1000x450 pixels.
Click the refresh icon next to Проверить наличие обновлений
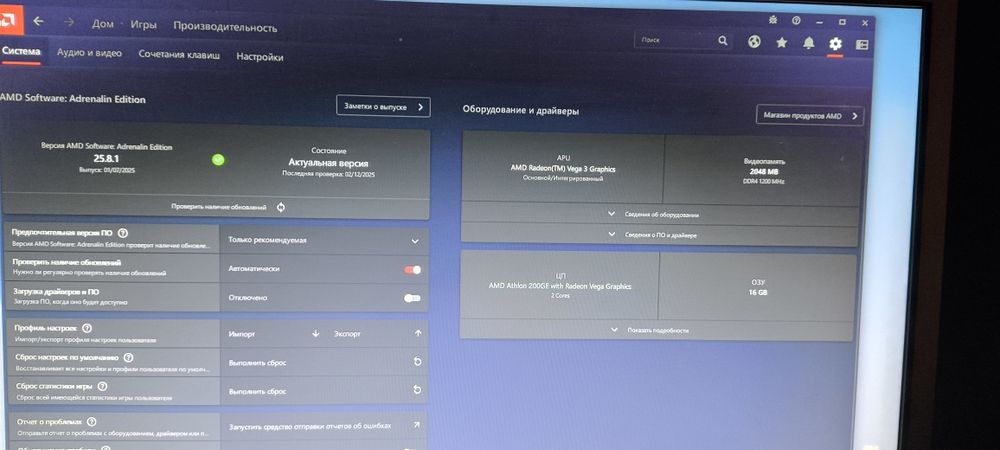click(x=281, y=207)
